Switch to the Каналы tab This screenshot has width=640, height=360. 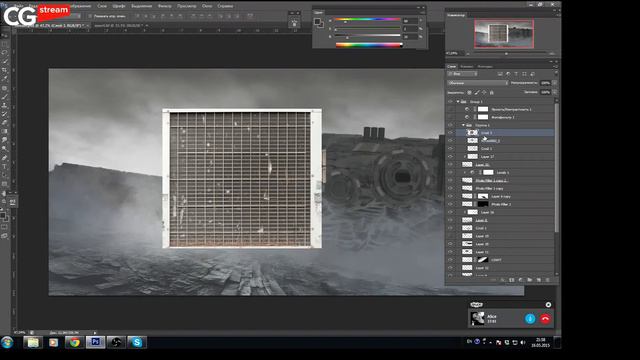(467, 66)
